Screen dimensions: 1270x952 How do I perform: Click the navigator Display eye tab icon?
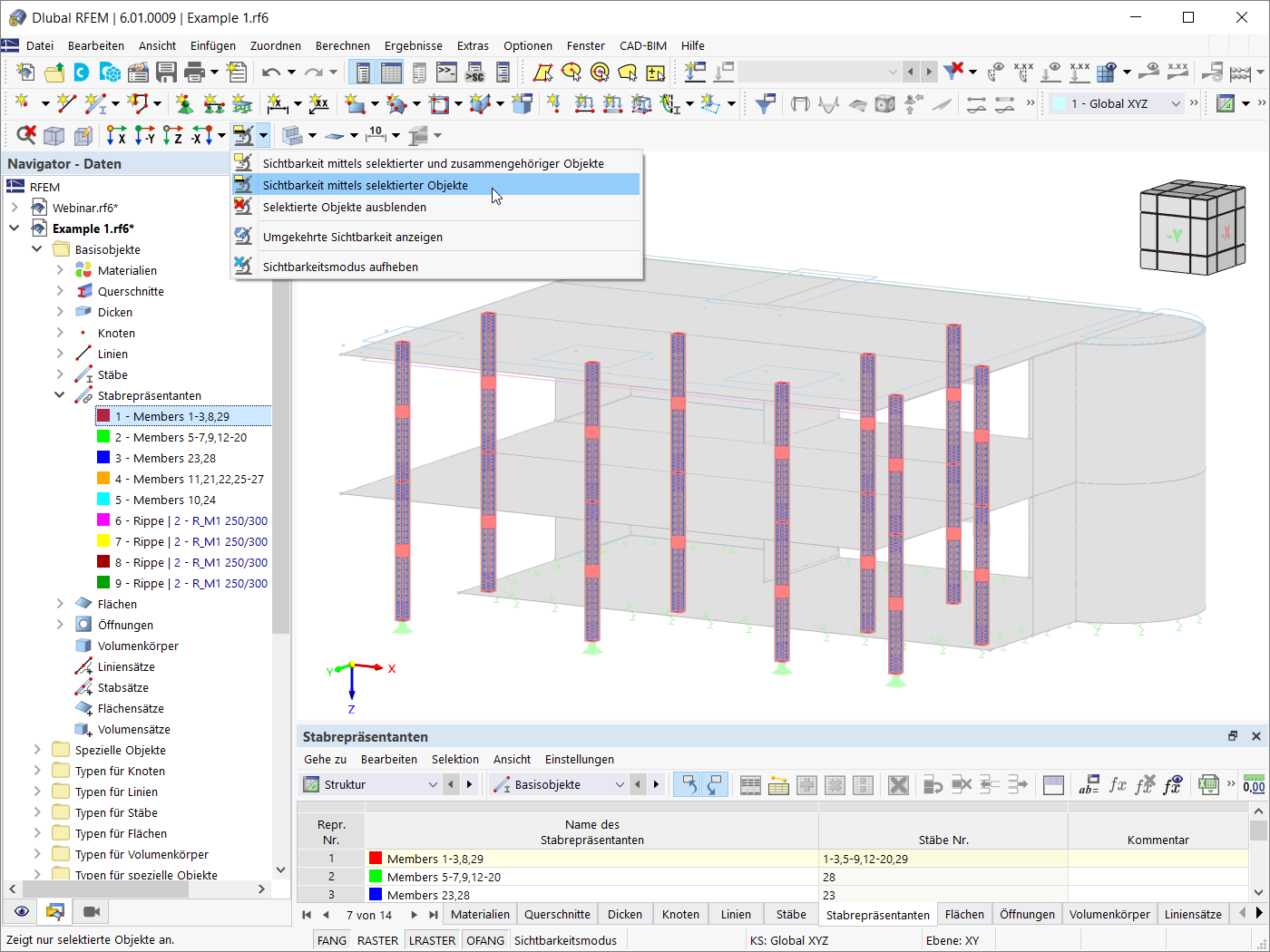coord(22,911)
